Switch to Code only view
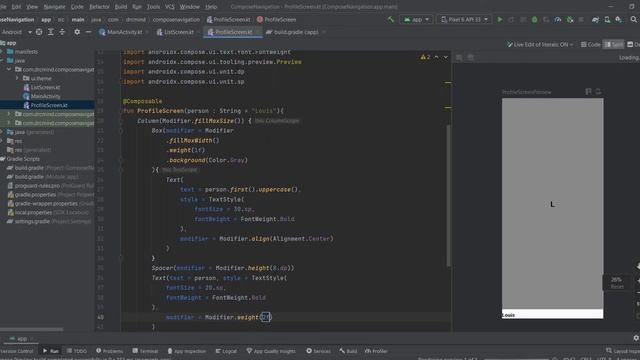This screenshot has height=360, width=640. 590,44
